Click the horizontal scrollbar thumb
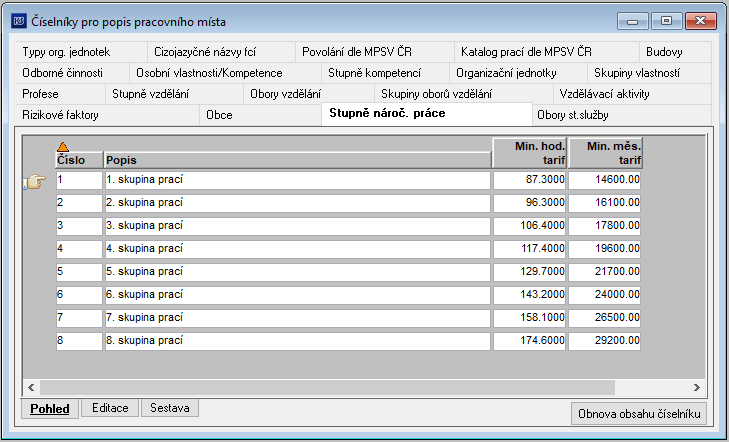This screenshot has width=729, height=442. tap(327, 387)
